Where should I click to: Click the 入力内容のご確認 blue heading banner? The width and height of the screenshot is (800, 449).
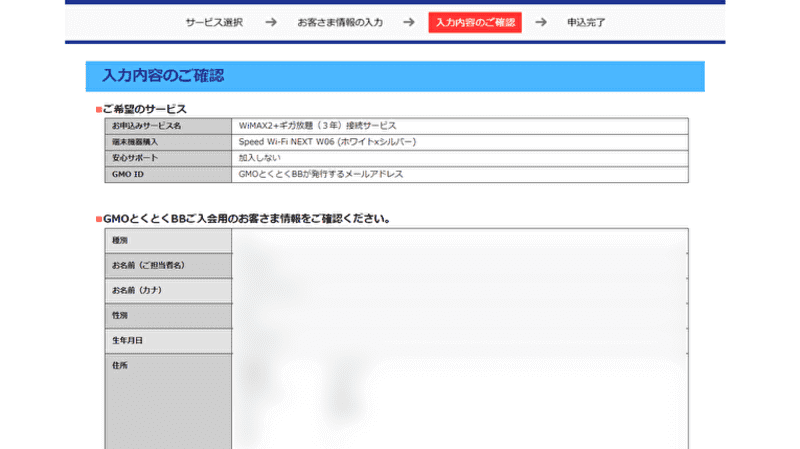(395, 76)
